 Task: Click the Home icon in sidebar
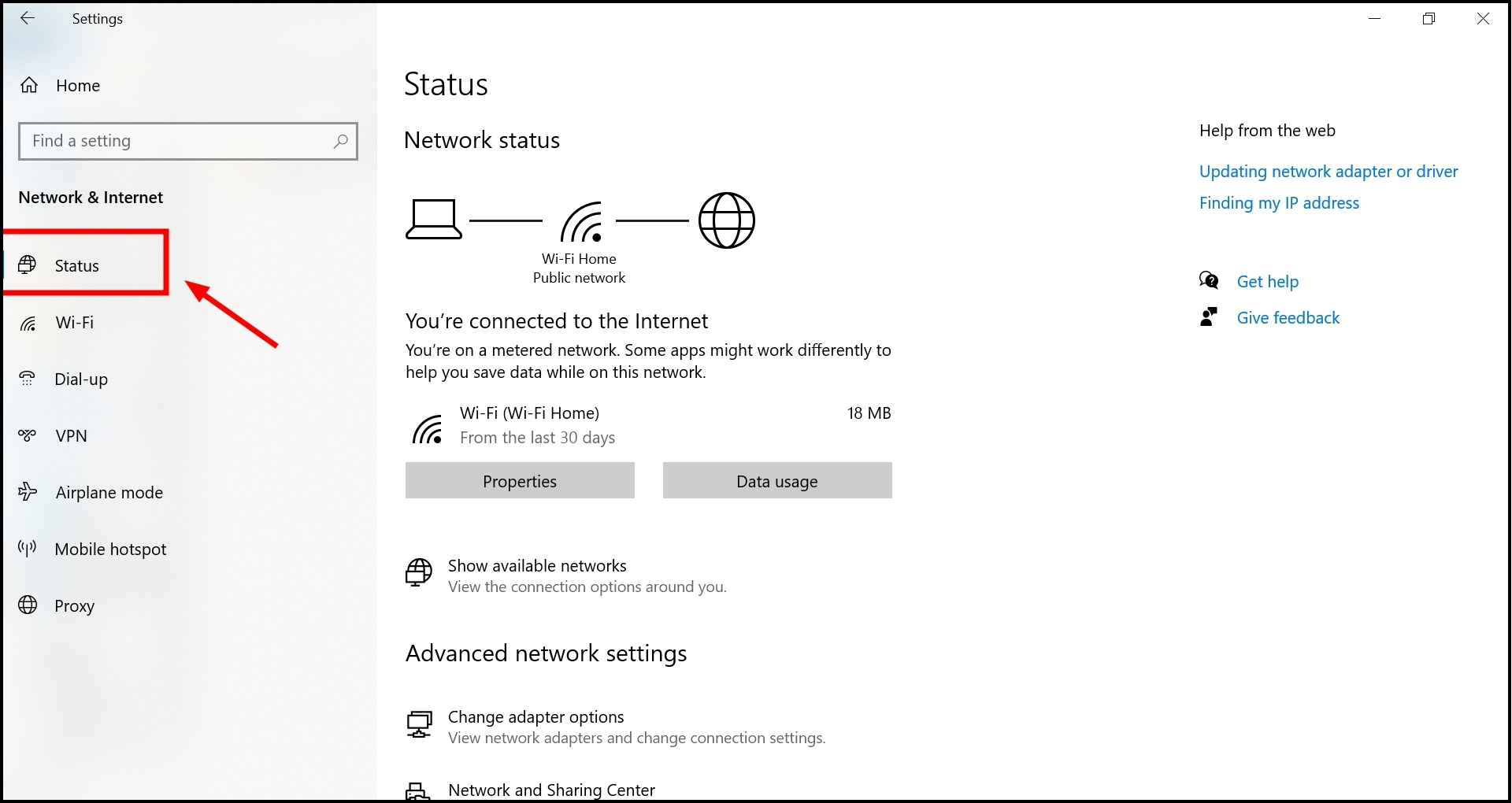tap(29, 85)
